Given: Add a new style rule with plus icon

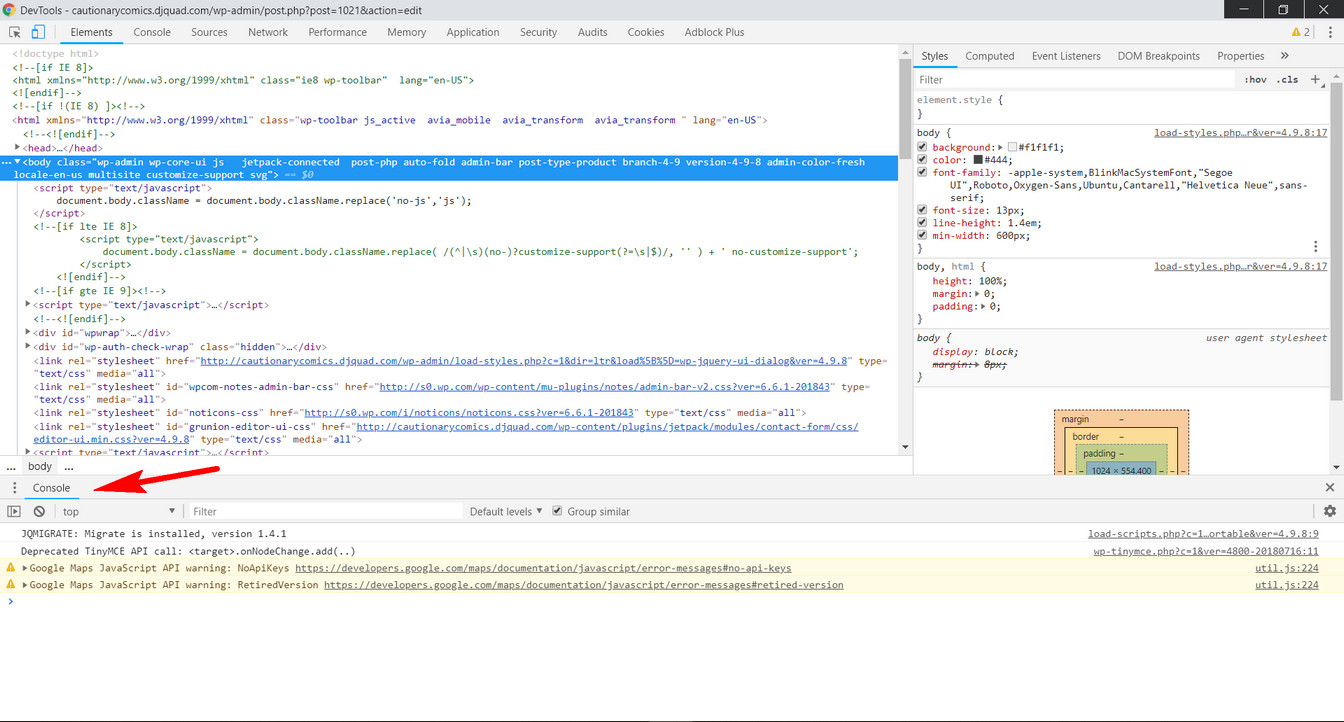Looking at the screenshot, I should [1316, 79].
